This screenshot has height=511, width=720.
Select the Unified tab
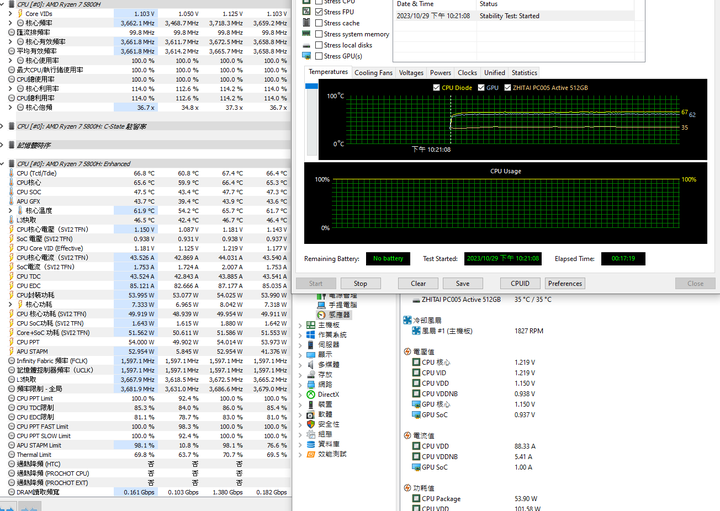coord(495,73)
